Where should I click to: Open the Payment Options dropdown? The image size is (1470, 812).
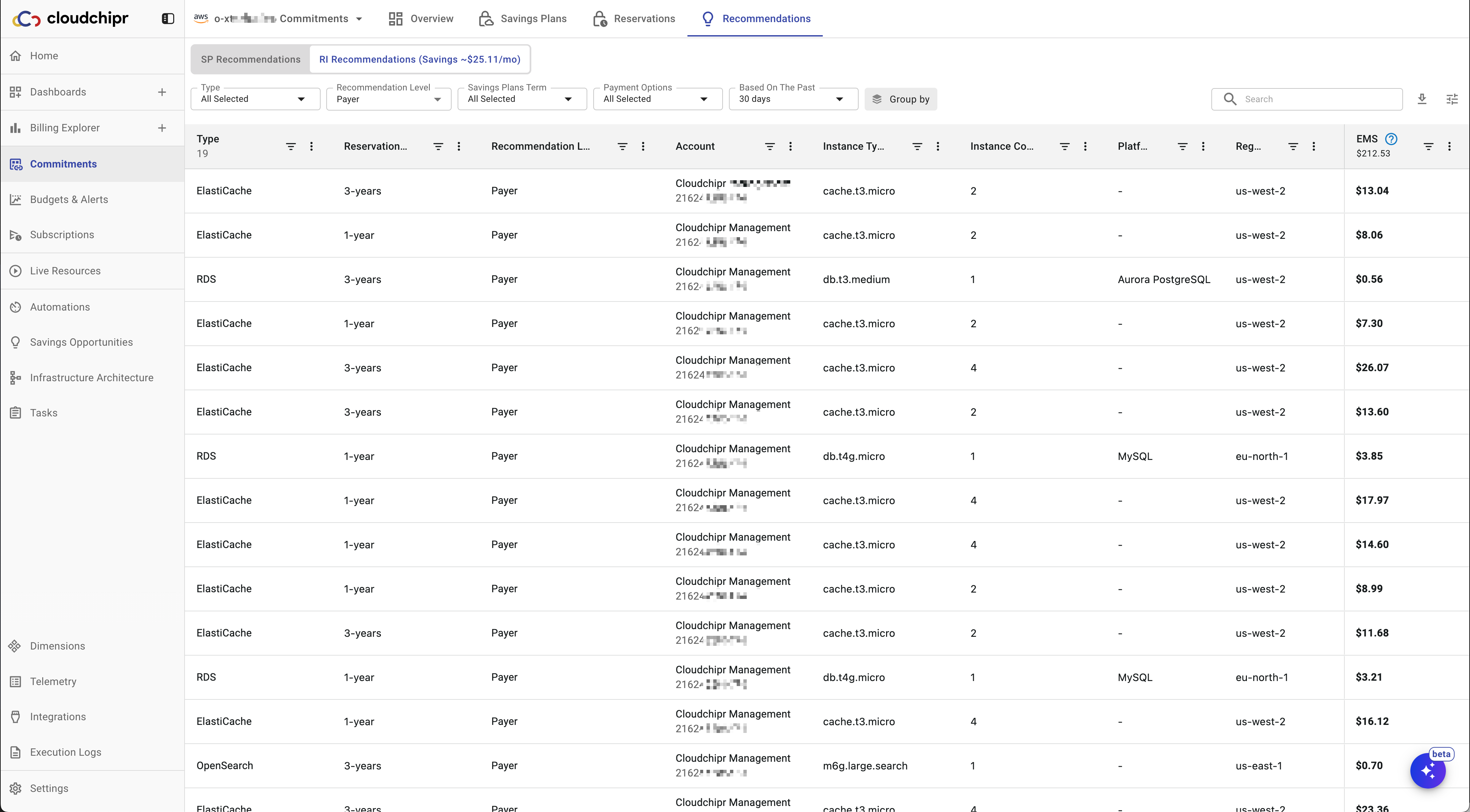click(657, 99)
